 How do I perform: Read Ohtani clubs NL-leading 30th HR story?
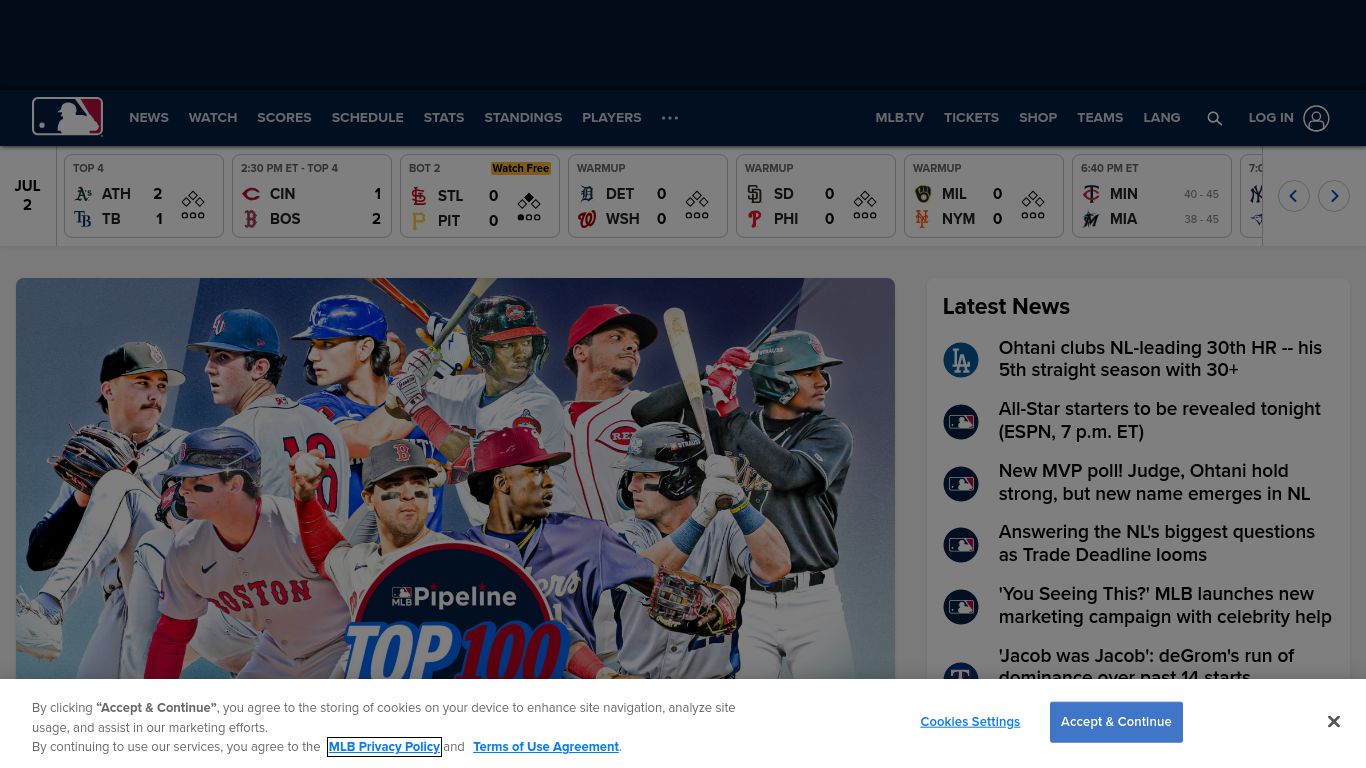(1160, 359)
